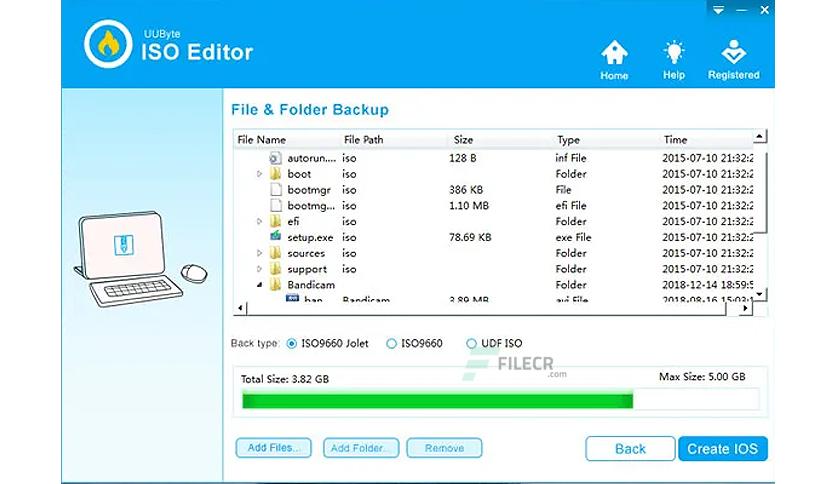Choose UDF ISO back type
836x484 pixels.
pyautogui.click(x=471, y=344)
